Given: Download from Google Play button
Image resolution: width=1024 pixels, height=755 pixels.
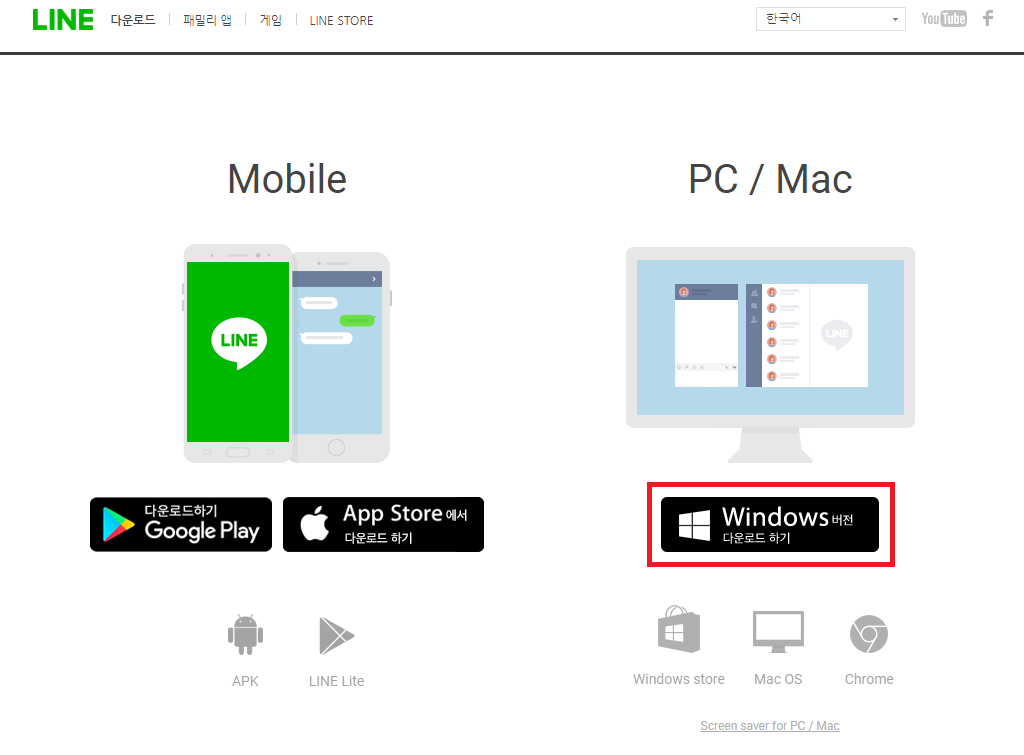Looking at the screenshot, I should point(181,524).
